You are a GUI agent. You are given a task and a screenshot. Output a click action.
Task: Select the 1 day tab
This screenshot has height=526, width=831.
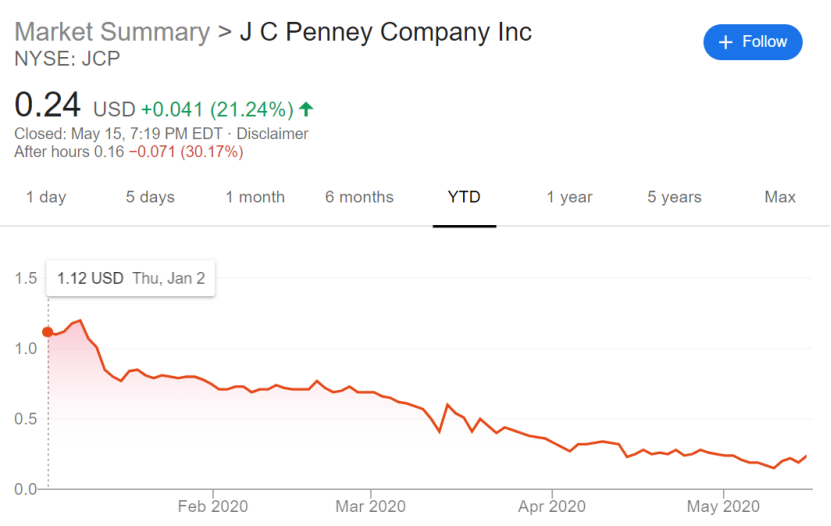[x=46, y=197]
